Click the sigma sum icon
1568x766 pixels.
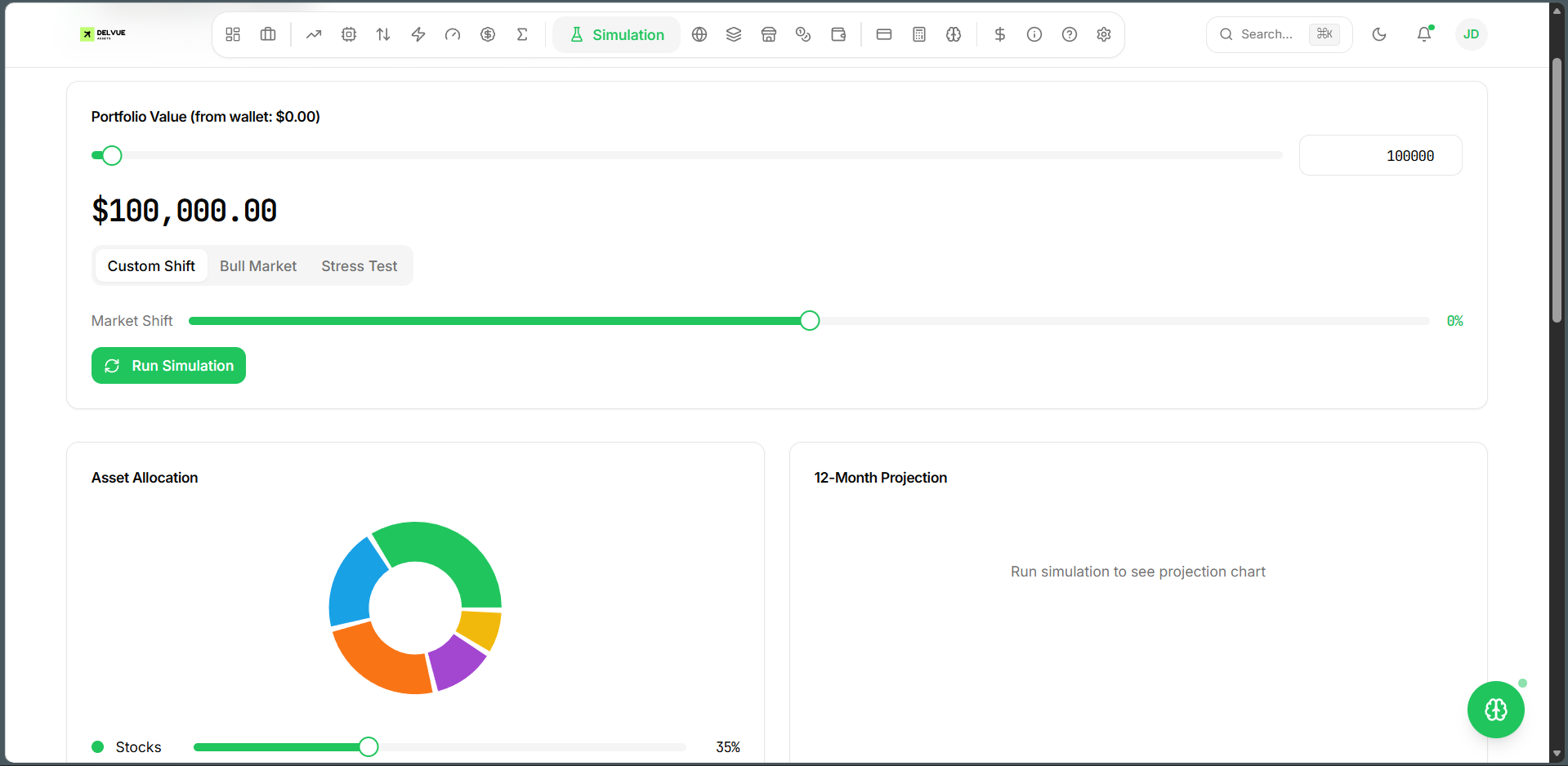[x=522, y=34]
